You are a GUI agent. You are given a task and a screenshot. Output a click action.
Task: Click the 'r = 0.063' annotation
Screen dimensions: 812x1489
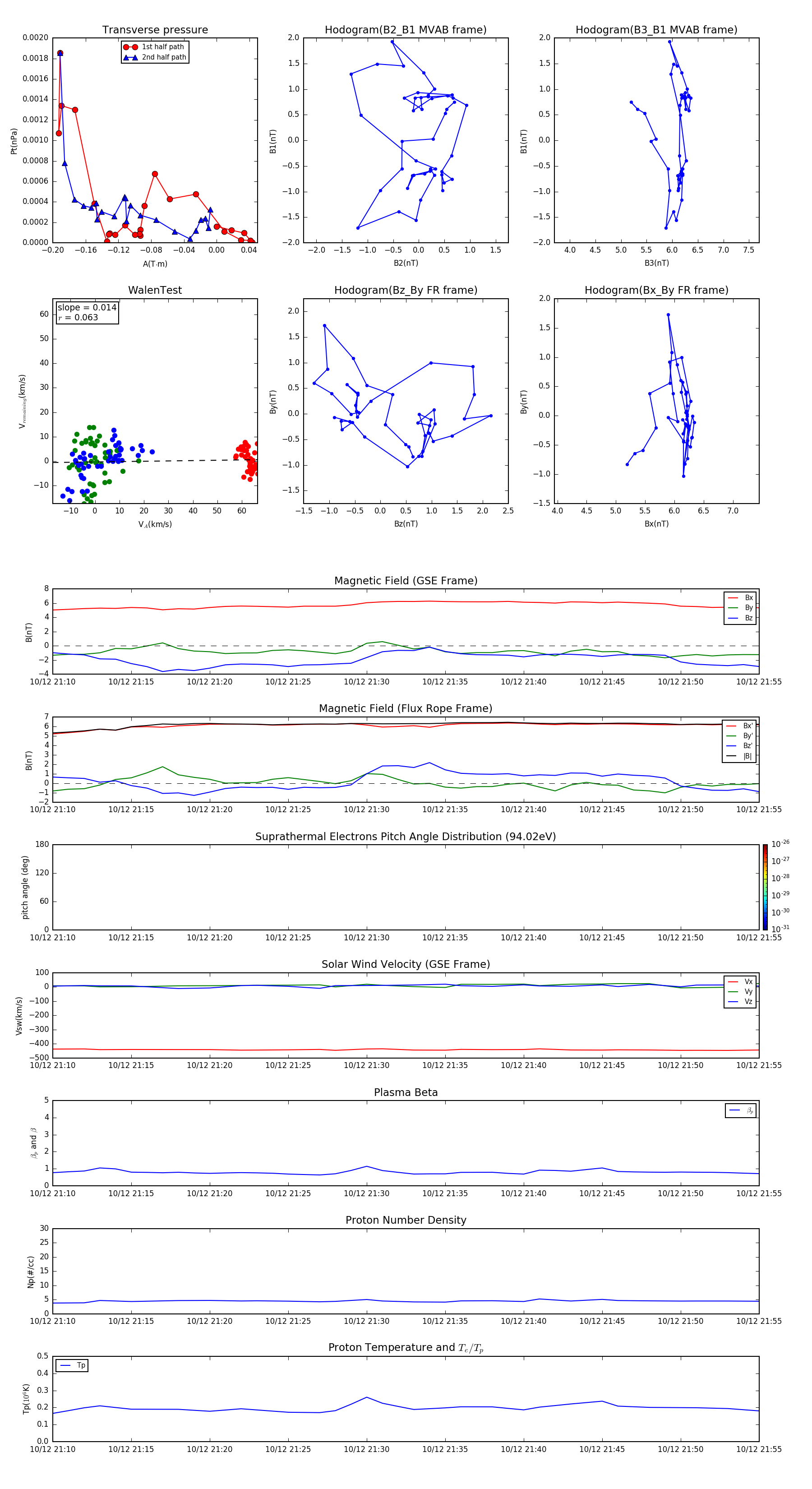78,317
